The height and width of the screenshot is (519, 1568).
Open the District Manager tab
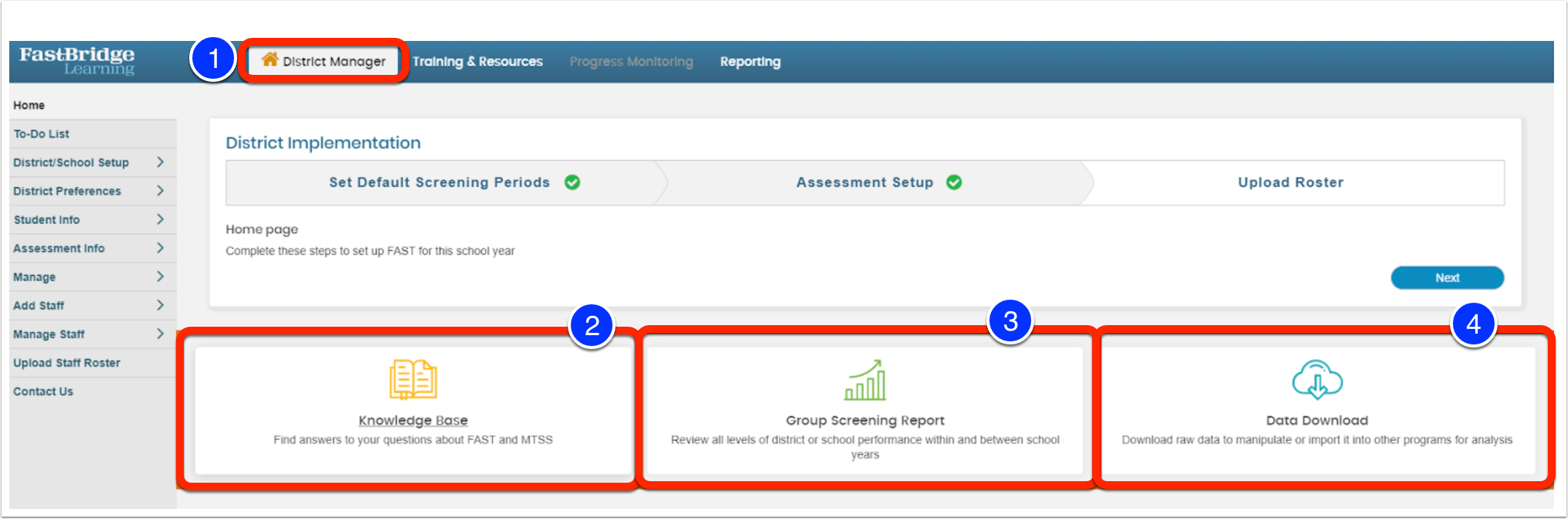[323, 61]
